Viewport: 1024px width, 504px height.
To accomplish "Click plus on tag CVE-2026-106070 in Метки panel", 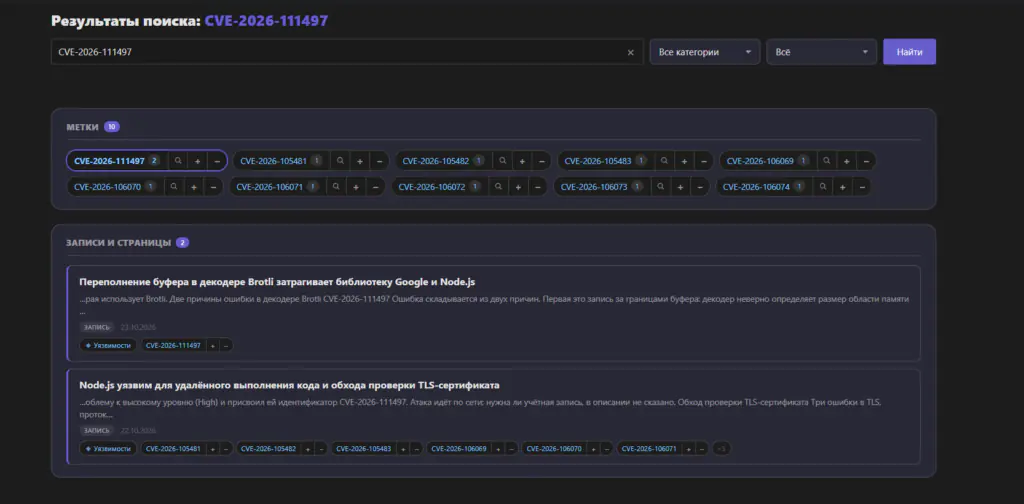I will click(x=193, y=187).
